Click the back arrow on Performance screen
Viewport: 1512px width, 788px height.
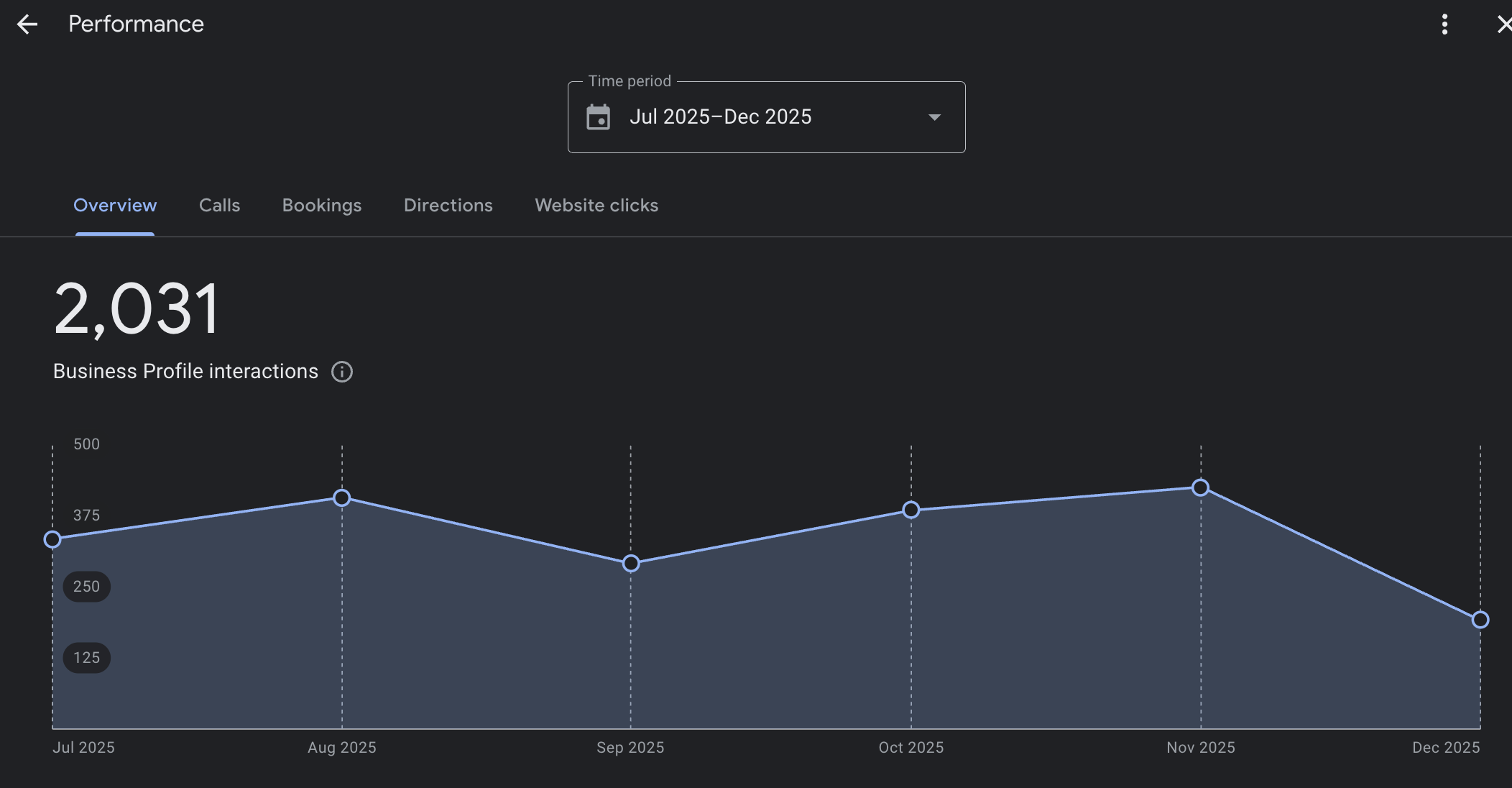coord(27,24)
